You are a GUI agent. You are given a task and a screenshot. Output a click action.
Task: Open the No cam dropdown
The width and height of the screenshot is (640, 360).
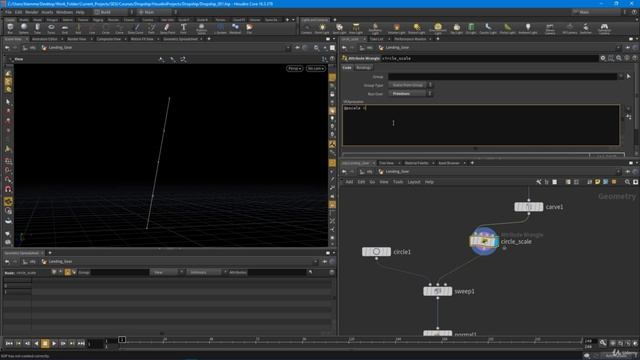point(316,68)
